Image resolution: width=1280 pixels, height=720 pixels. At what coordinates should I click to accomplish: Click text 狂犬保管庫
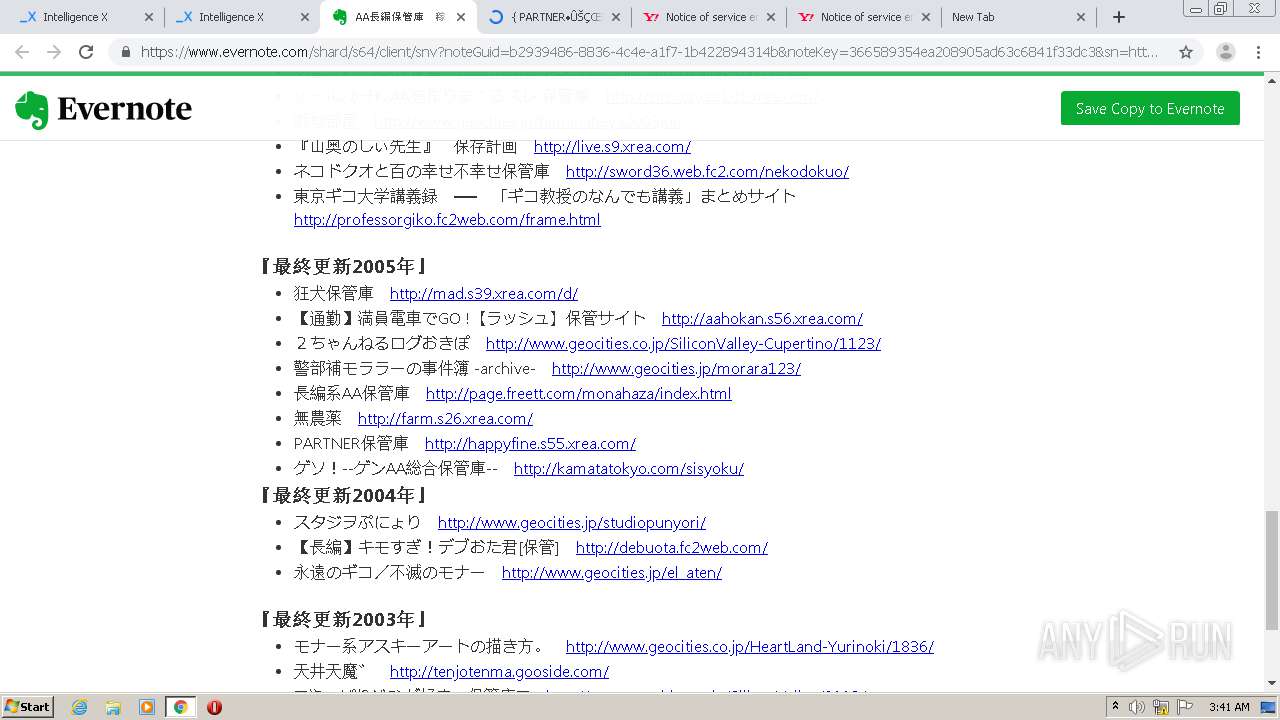(334, 294)
